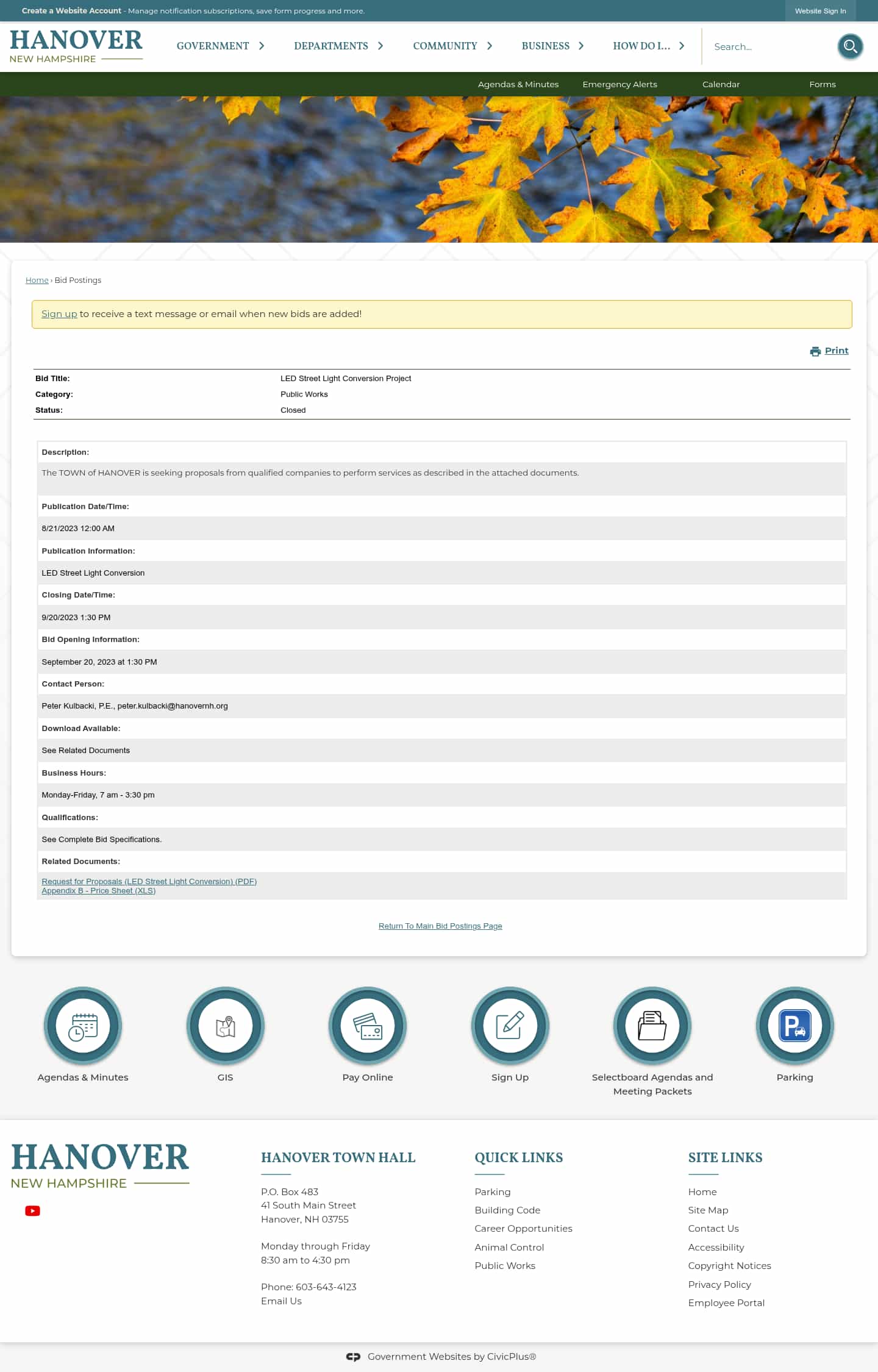Open Accessibility site link
The image size is (878, 1372).
716,1247
